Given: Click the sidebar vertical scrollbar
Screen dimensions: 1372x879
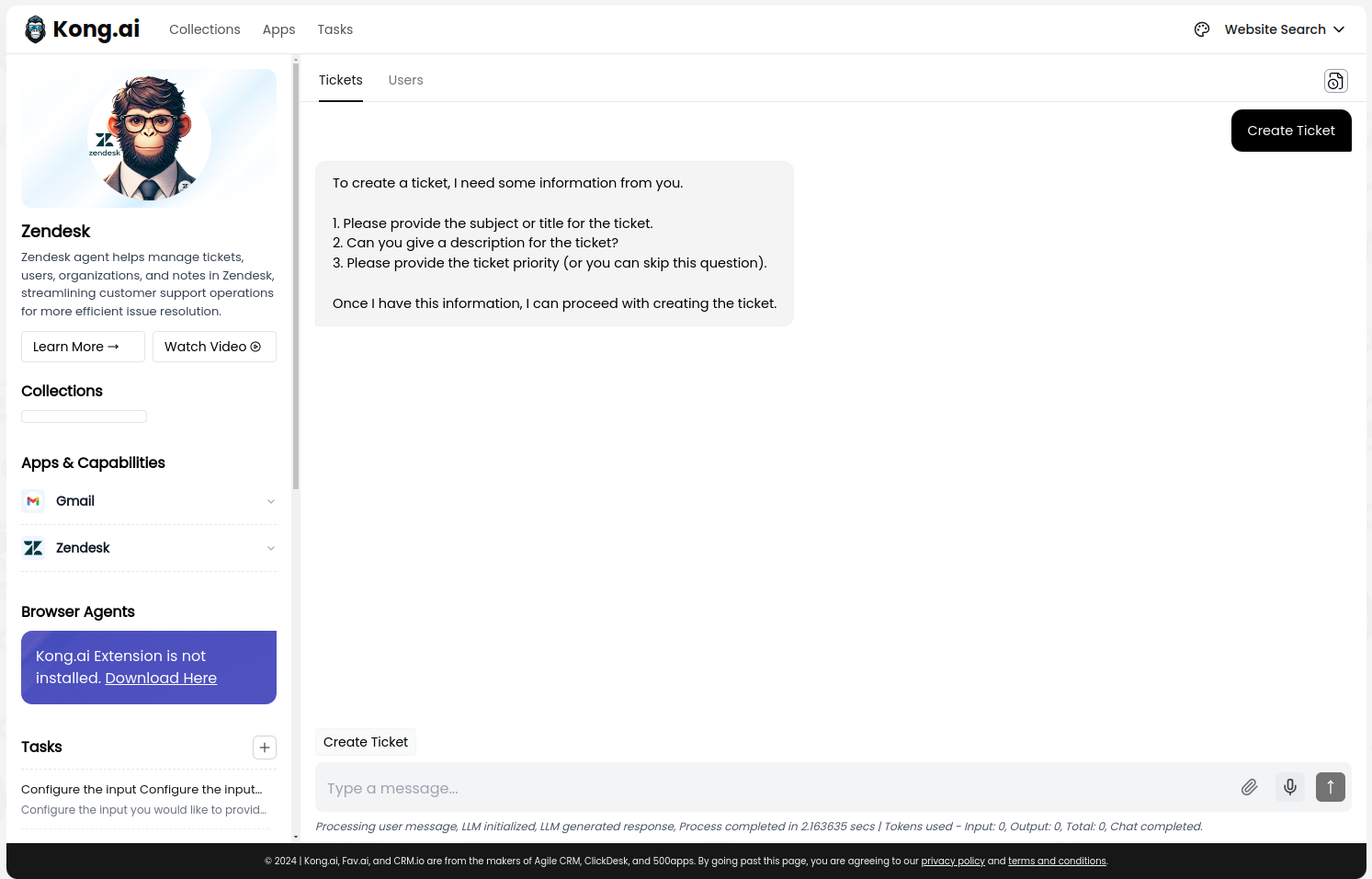Looking at the screenshot, I should (x=296, y=276).
